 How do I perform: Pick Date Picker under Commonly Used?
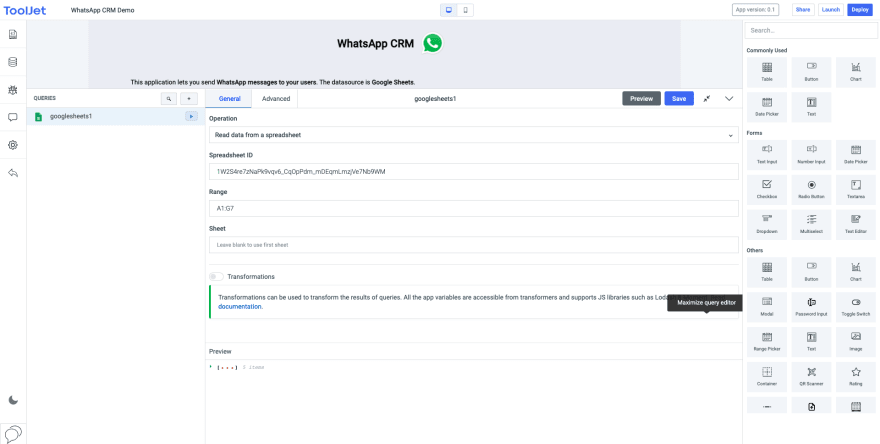767,107
